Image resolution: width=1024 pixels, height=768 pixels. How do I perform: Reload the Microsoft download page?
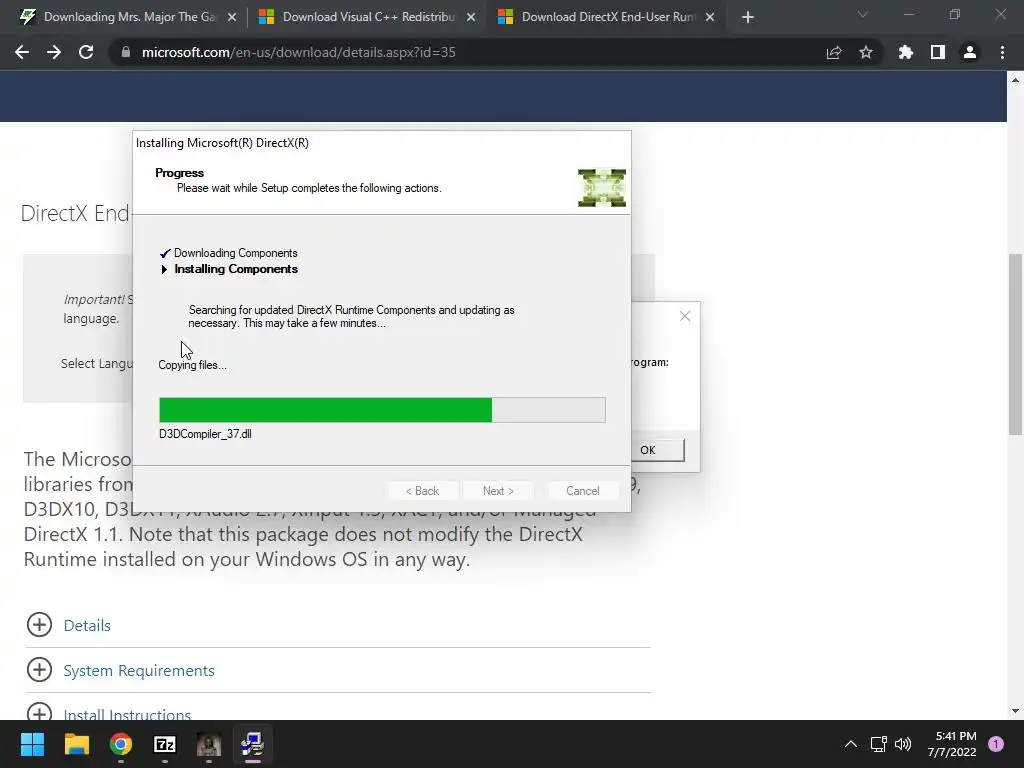(x=86, y=52)
